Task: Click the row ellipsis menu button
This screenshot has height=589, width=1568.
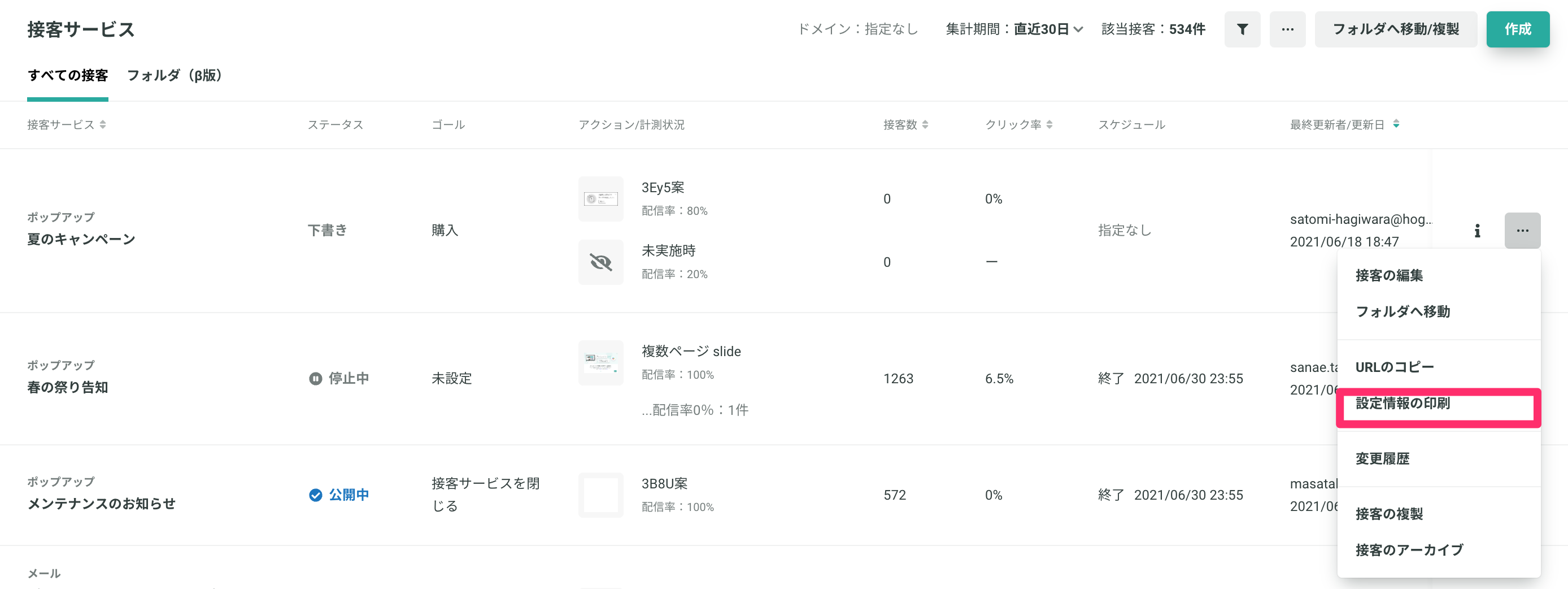Action: [1522, 231]
